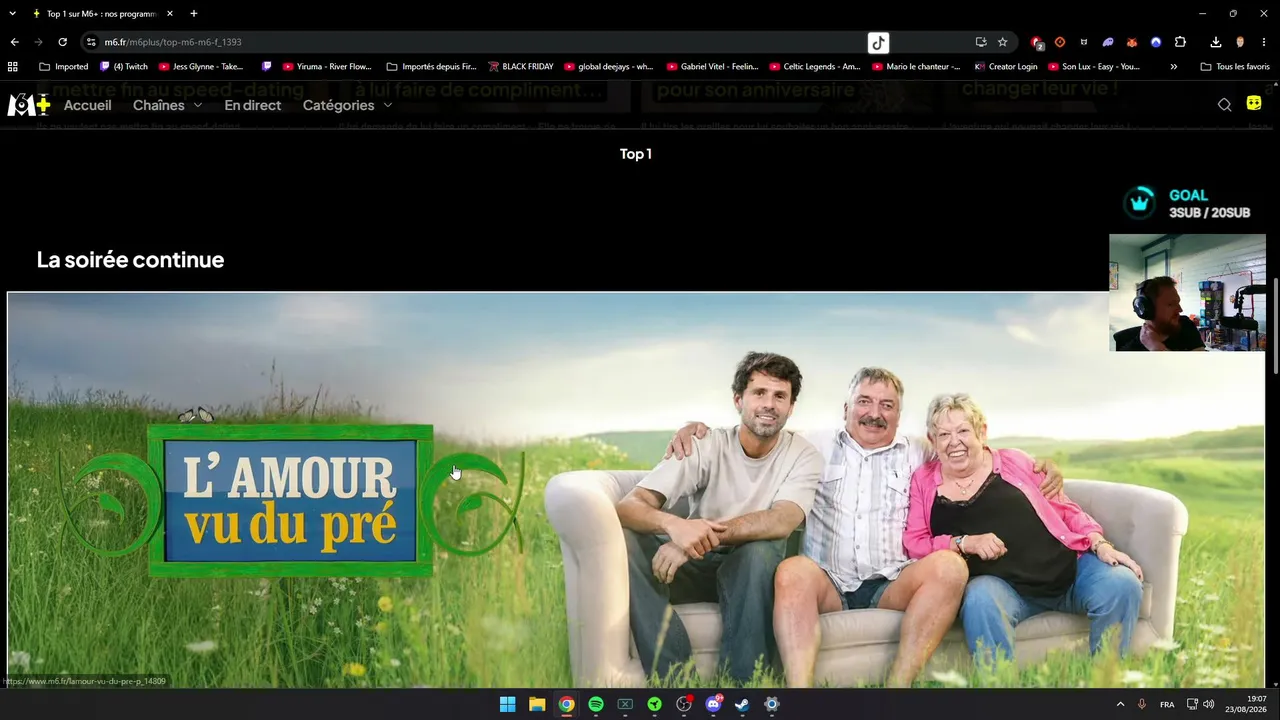Open the browser Downloads icon

click(1215, 42)
